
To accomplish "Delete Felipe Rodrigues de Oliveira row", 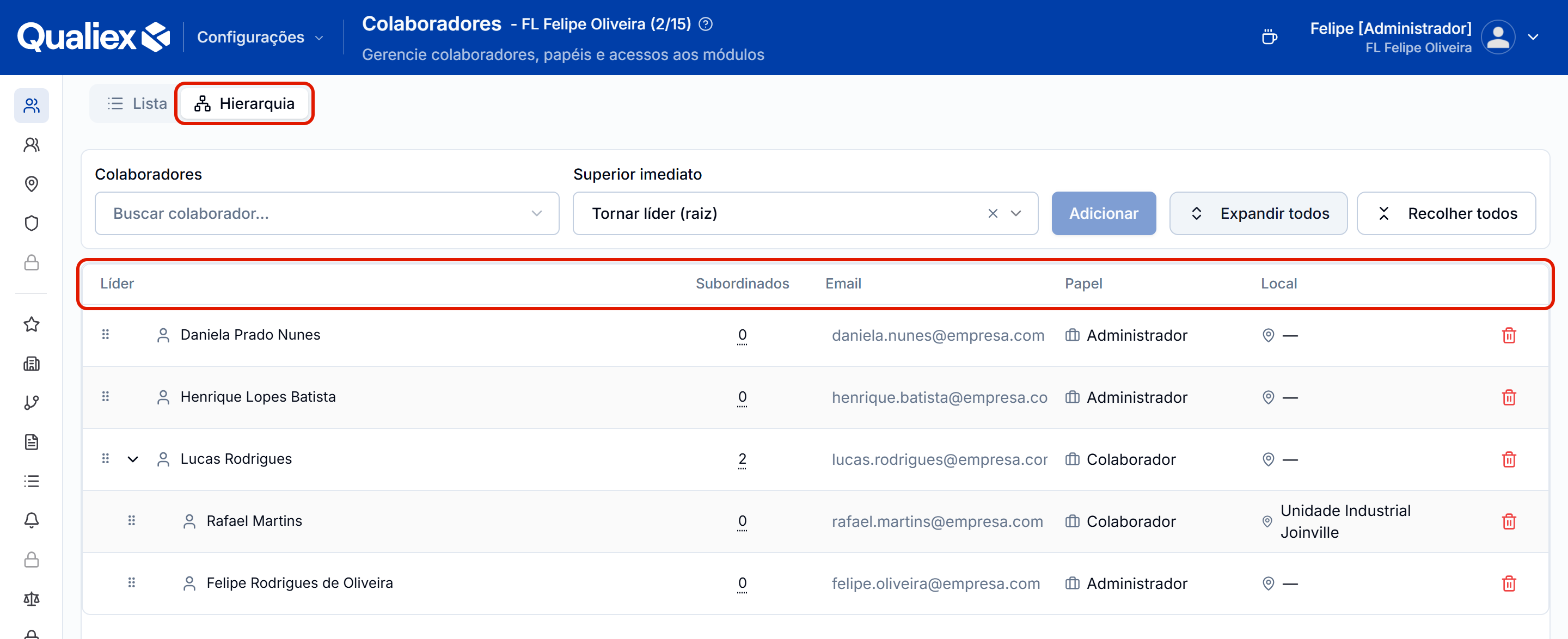I will [1508, 583].
